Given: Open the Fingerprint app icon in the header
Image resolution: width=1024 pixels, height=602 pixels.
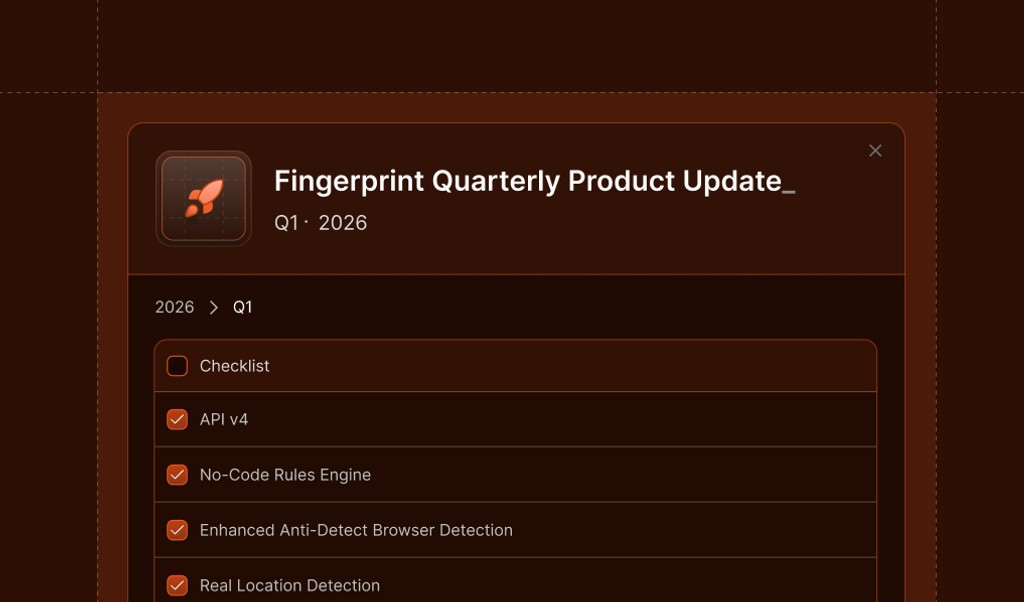Looking at the screenshot, I should [x=203, y=197].
